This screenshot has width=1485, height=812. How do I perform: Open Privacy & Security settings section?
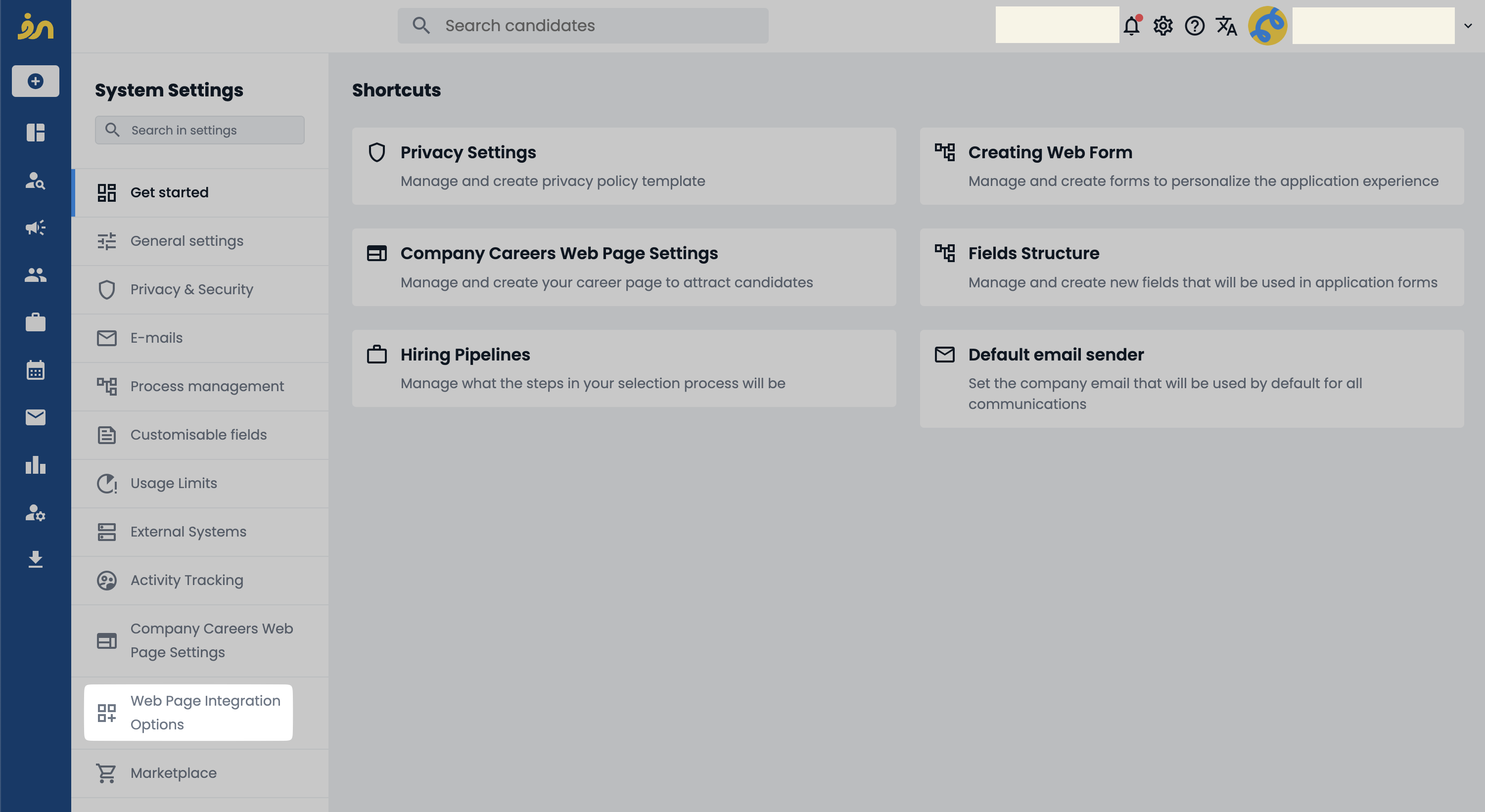pyautogui.click(x=191, y=289)
